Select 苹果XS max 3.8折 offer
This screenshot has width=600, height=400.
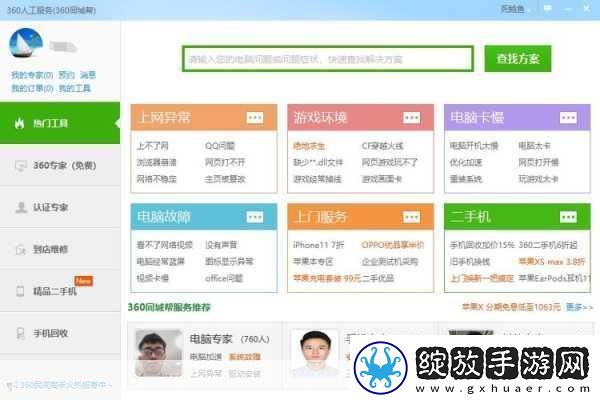[x=552, y=261]
